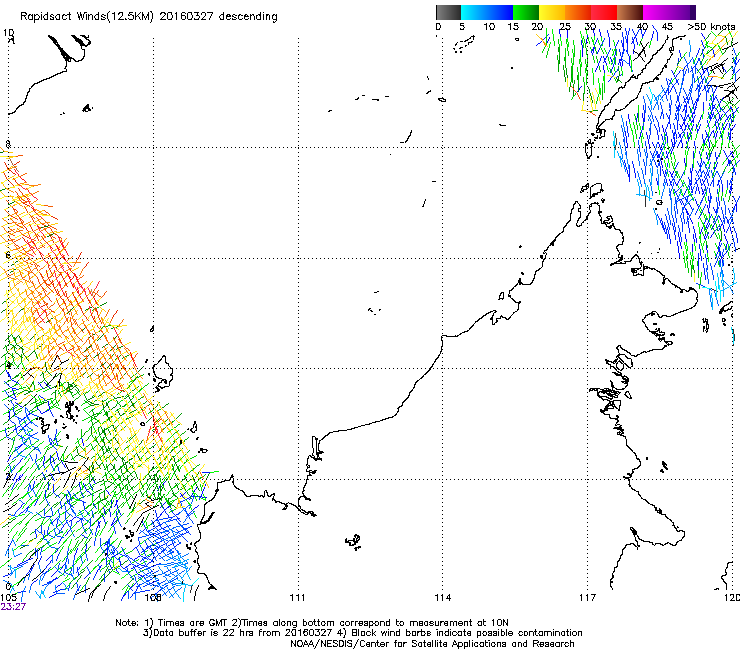This screenshot has width=740, height=650.
Task: Pick the magenta 40–45 knots legend swatch
Action: coord(656,12)
